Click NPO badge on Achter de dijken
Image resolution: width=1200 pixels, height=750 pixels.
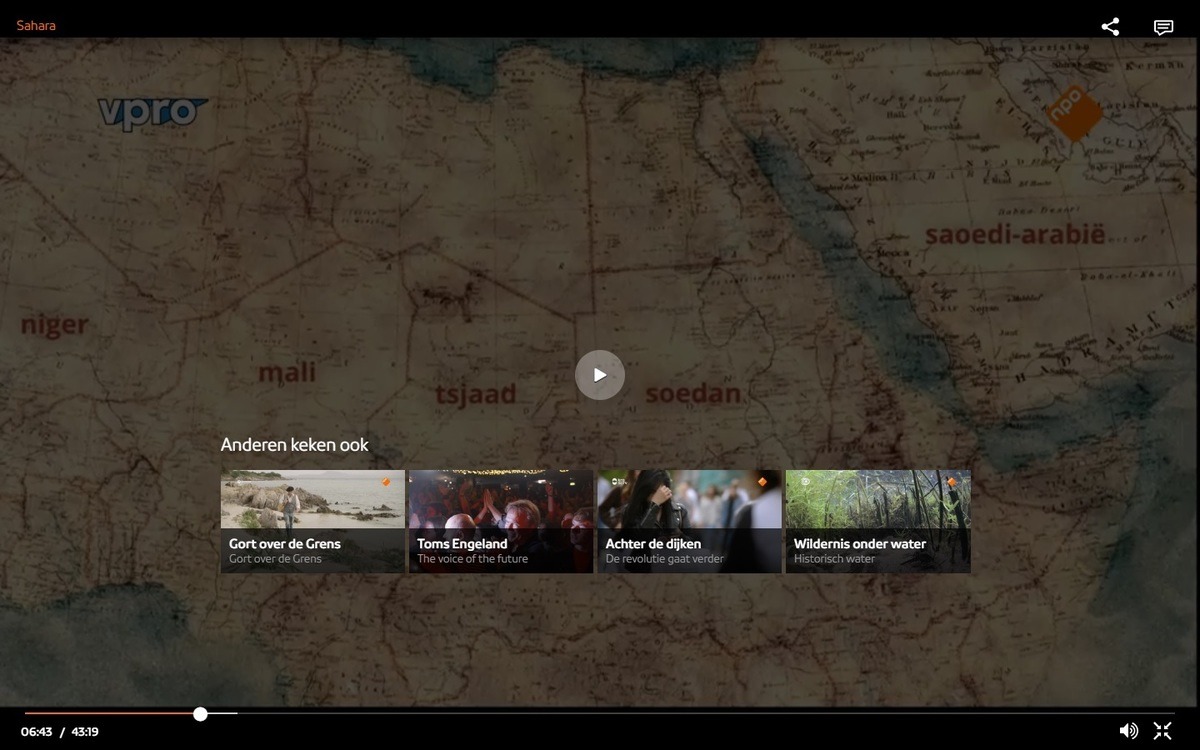762,482
